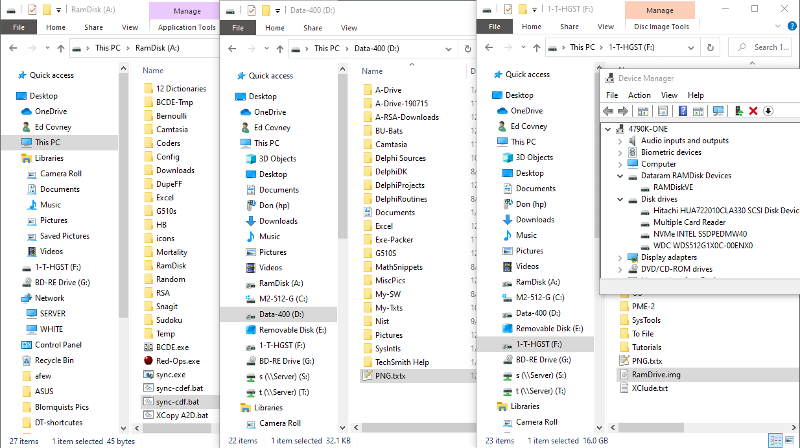The image size is (800, 448).
Task: Select Multiple Card Reader device
Action: pos(689,222)
